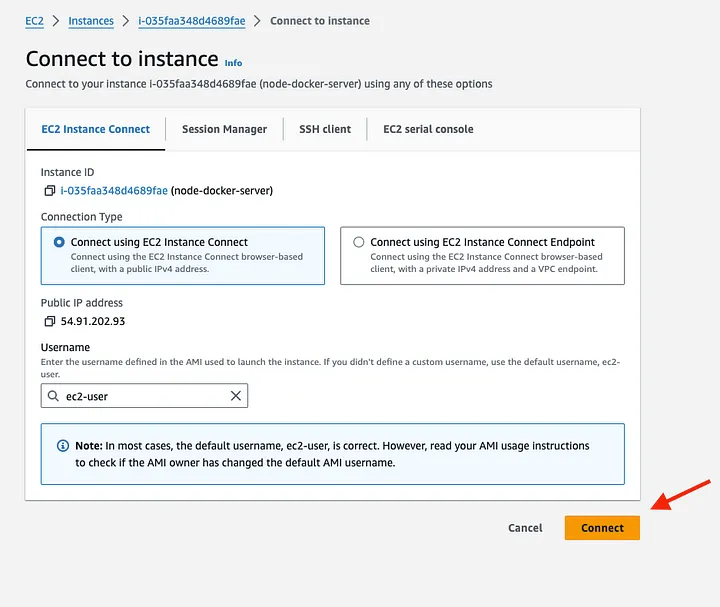
Task: Open i-035faa348d4689fae breadcrumb link
Action: click(x=191, y=21)
